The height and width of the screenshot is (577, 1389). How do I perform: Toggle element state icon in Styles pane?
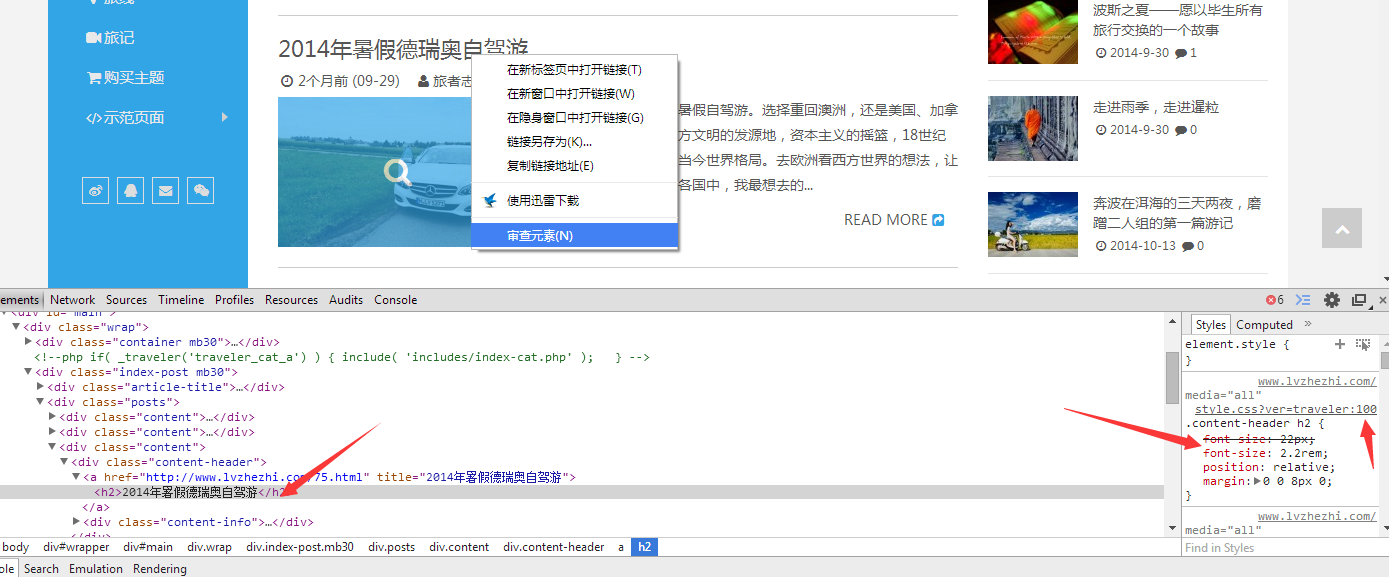coord(1362,344)
